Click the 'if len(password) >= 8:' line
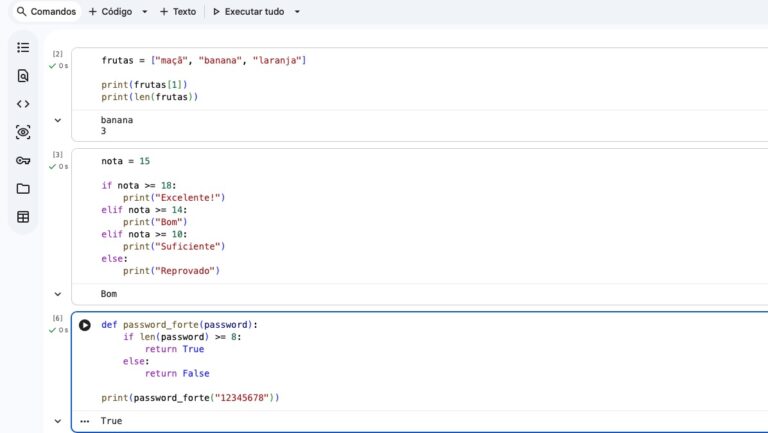 point(182,337)
